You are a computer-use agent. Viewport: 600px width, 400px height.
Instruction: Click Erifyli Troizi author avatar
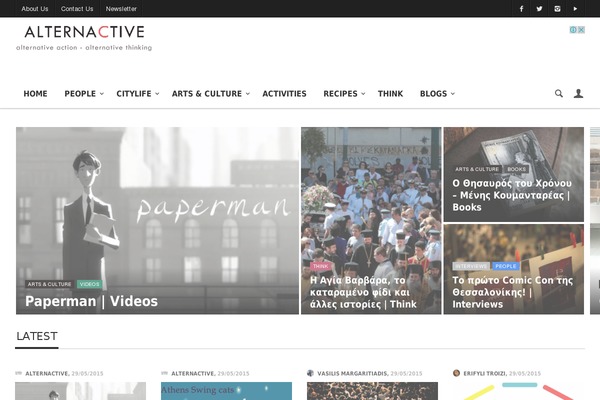[x=456, y=373]
